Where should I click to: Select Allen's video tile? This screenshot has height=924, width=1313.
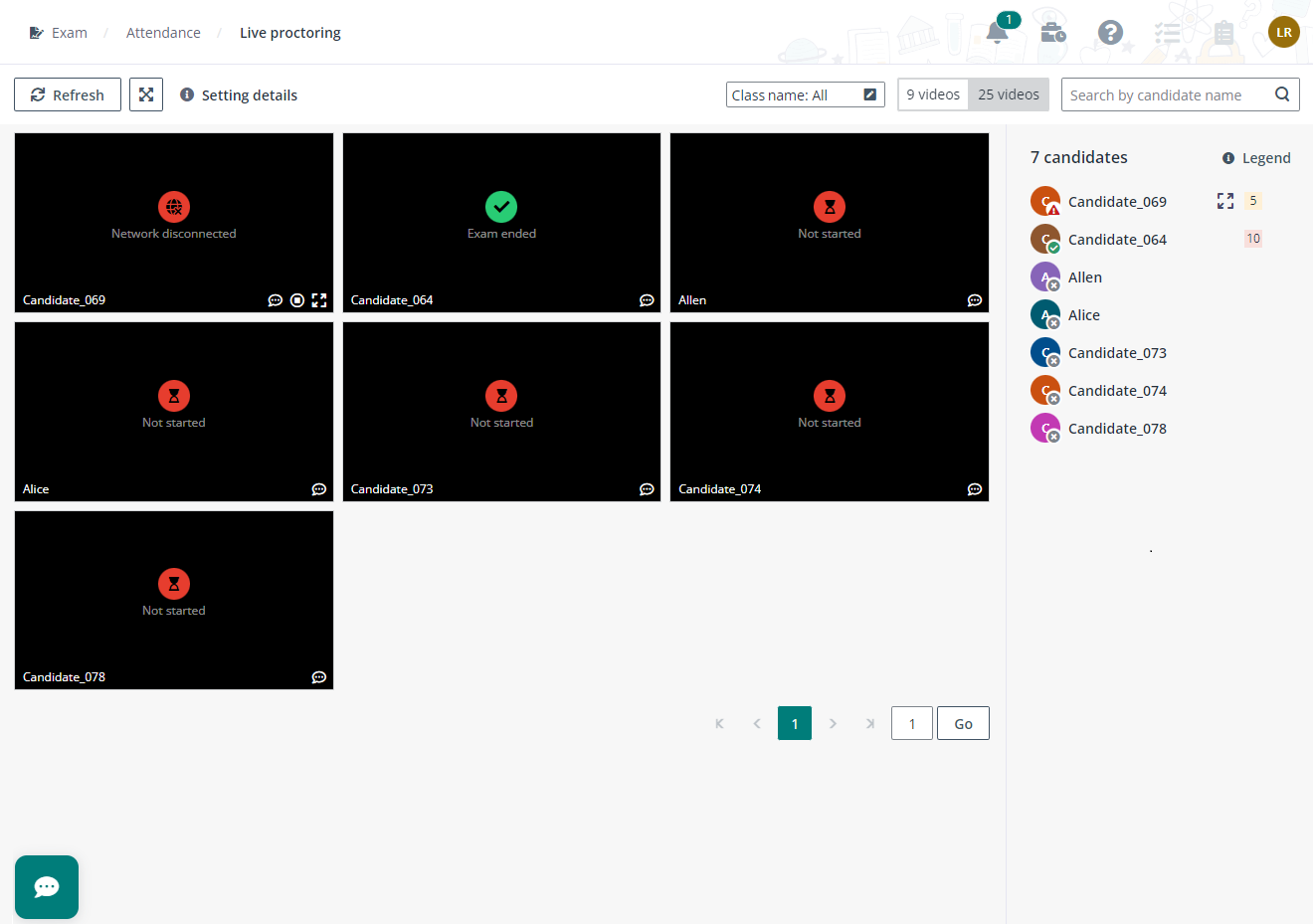coord(830,223)
